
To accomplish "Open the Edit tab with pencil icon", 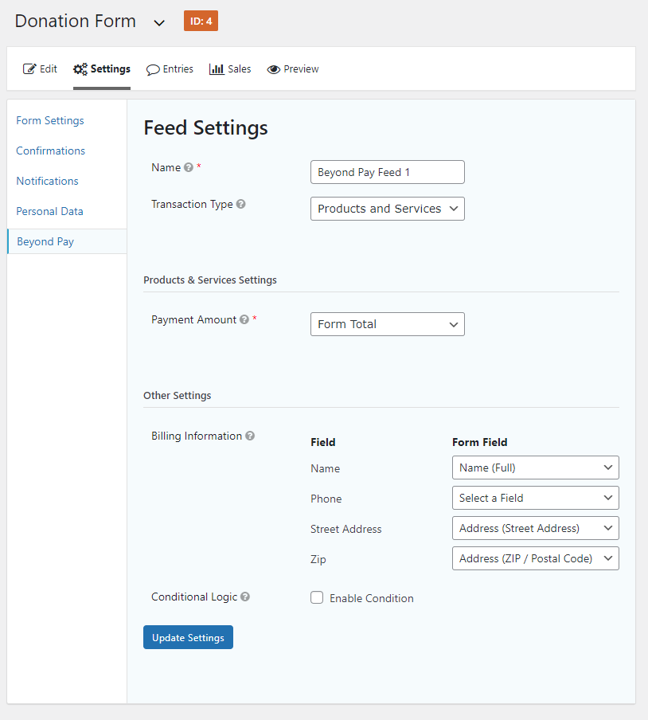I will (40, 69).
